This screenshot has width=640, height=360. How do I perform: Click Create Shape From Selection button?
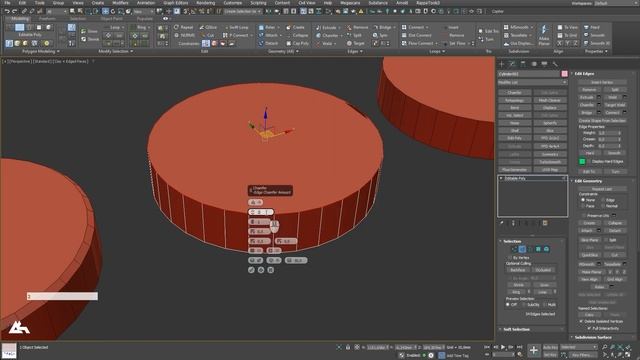point(602,120)
